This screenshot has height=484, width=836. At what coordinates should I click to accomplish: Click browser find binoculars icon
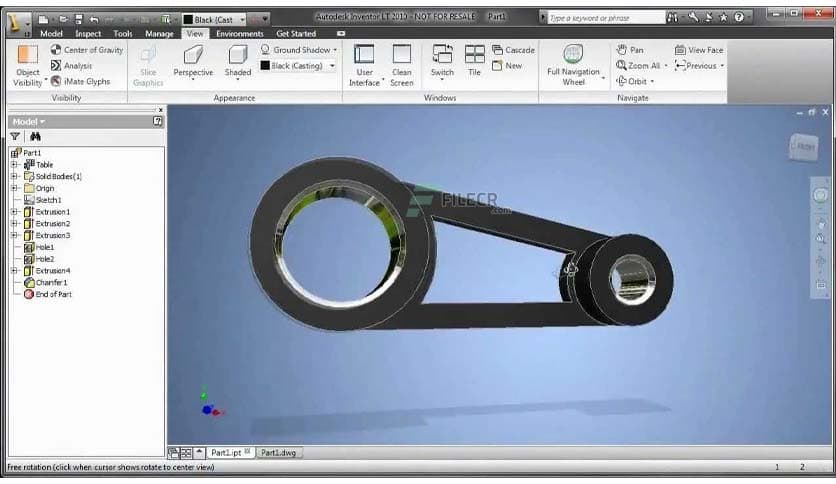tap(35, 136)
